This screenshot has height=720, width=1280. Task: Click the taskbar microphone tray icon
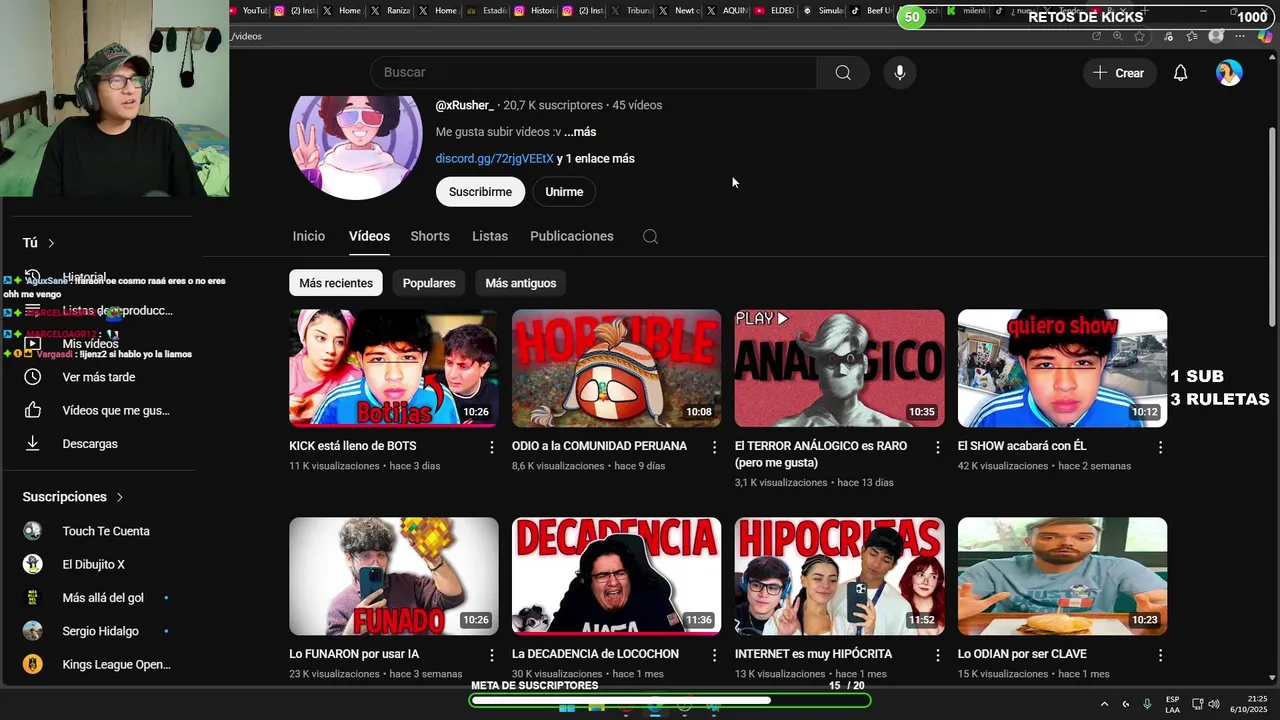1147,704
